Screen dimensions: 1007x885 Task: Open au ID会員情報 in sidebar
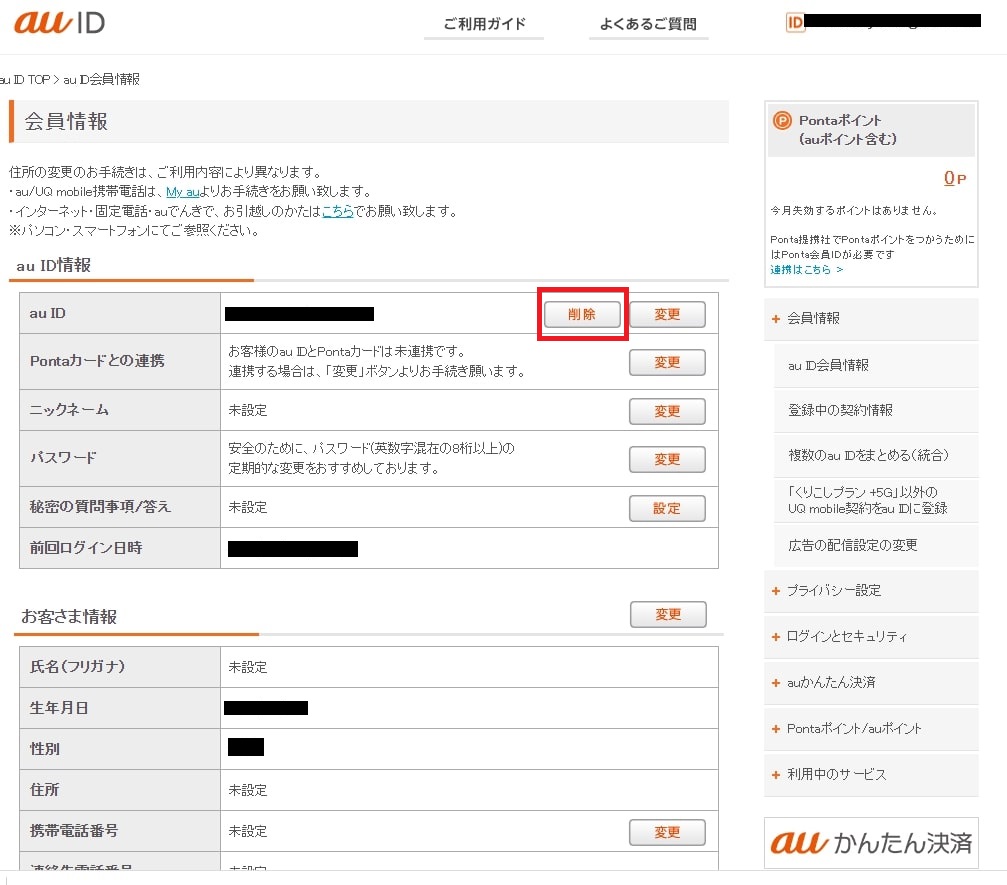click(876, 365)
